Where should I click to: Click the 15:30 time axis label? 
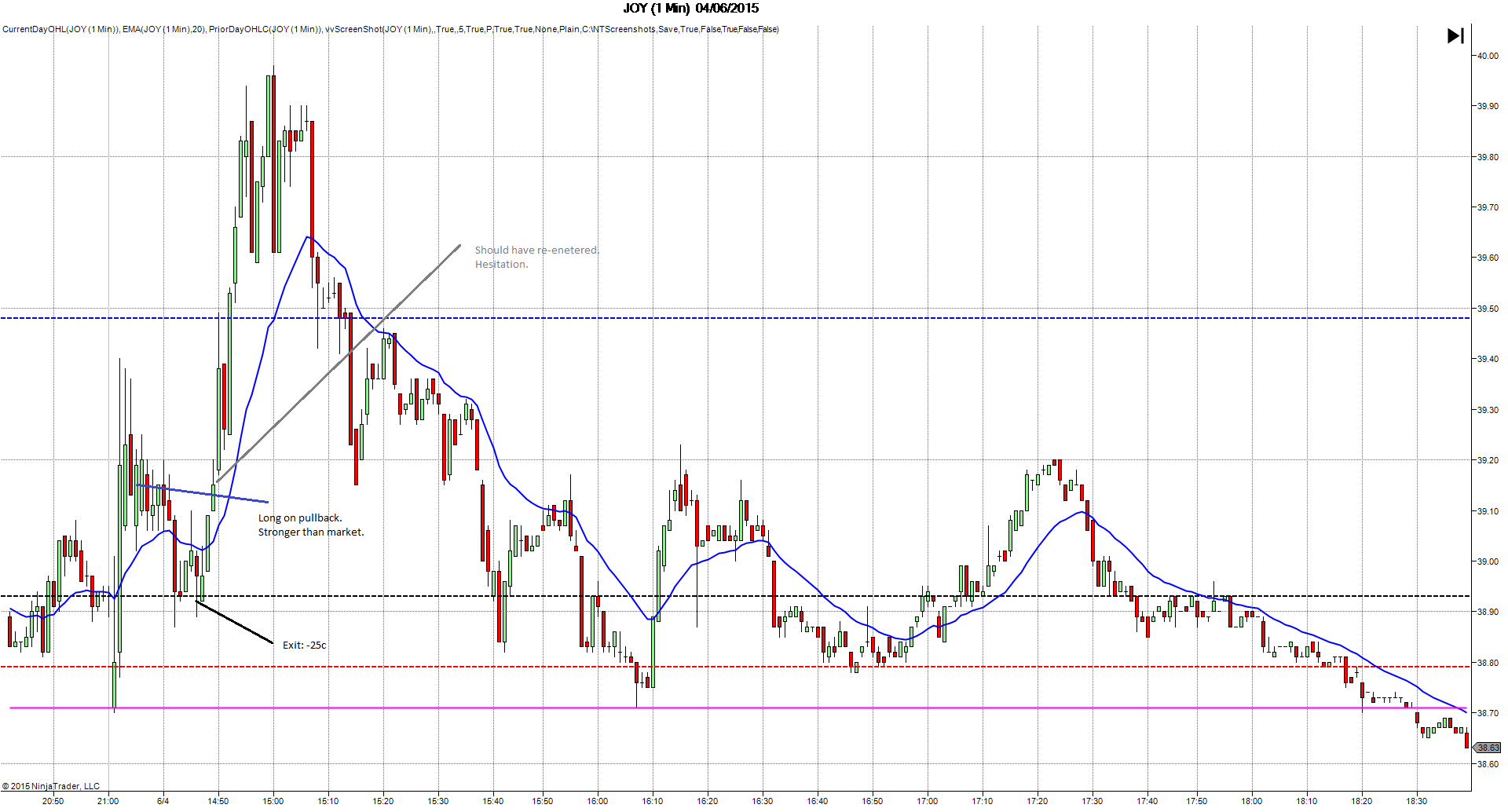tap(438, 801)
